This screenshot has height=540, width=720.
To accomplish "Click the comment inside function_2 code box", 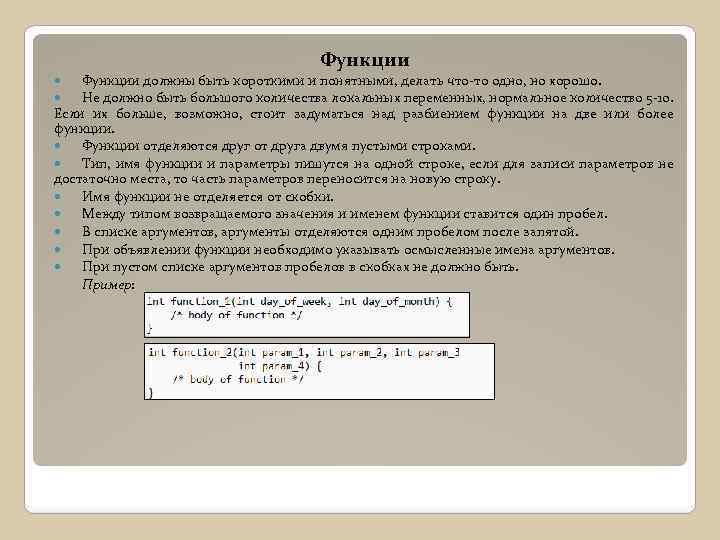I will coord(238,379).
